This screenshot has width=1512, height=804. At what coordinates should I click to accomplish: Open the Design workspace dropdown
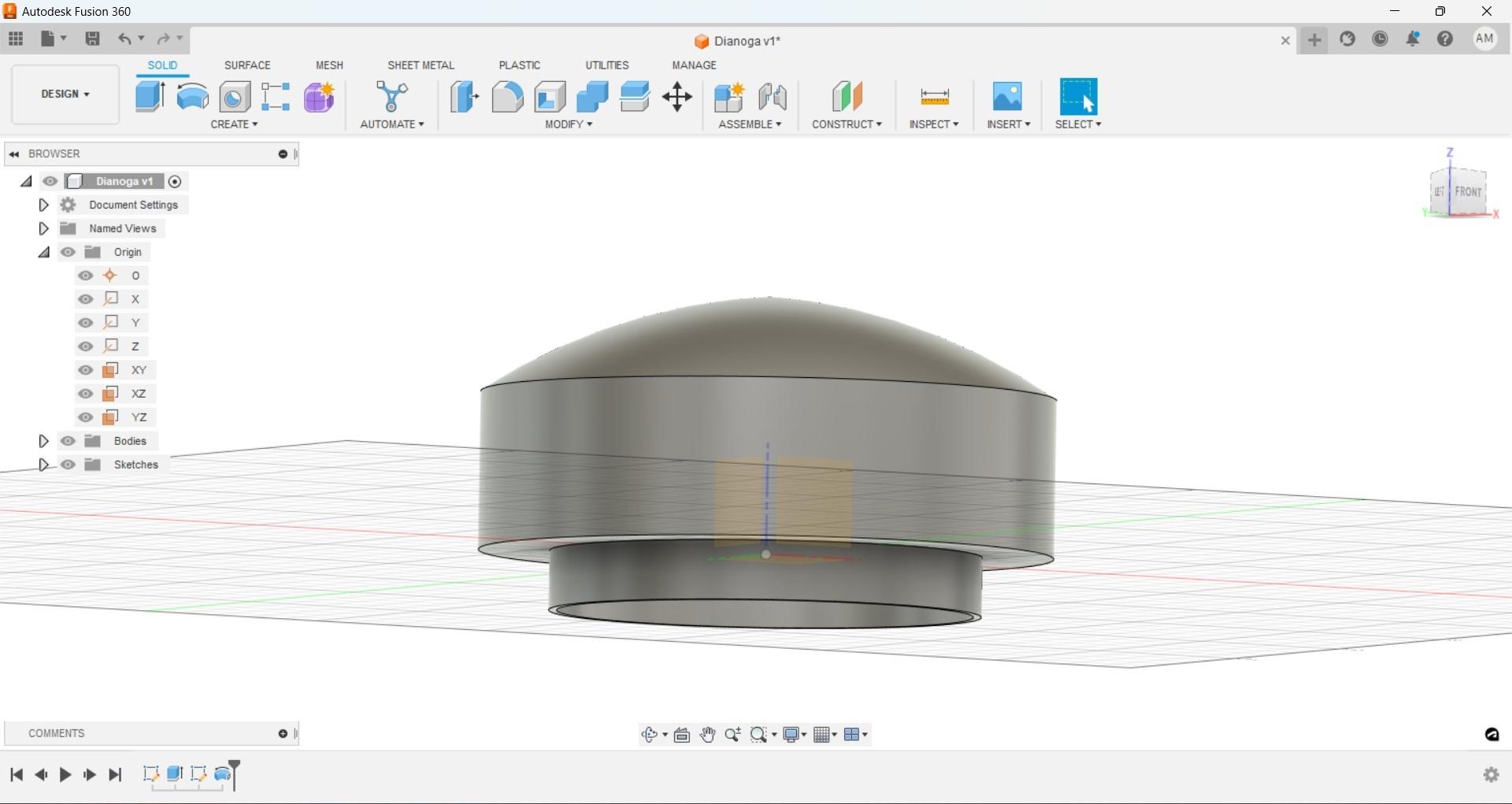tap(65, 94)
